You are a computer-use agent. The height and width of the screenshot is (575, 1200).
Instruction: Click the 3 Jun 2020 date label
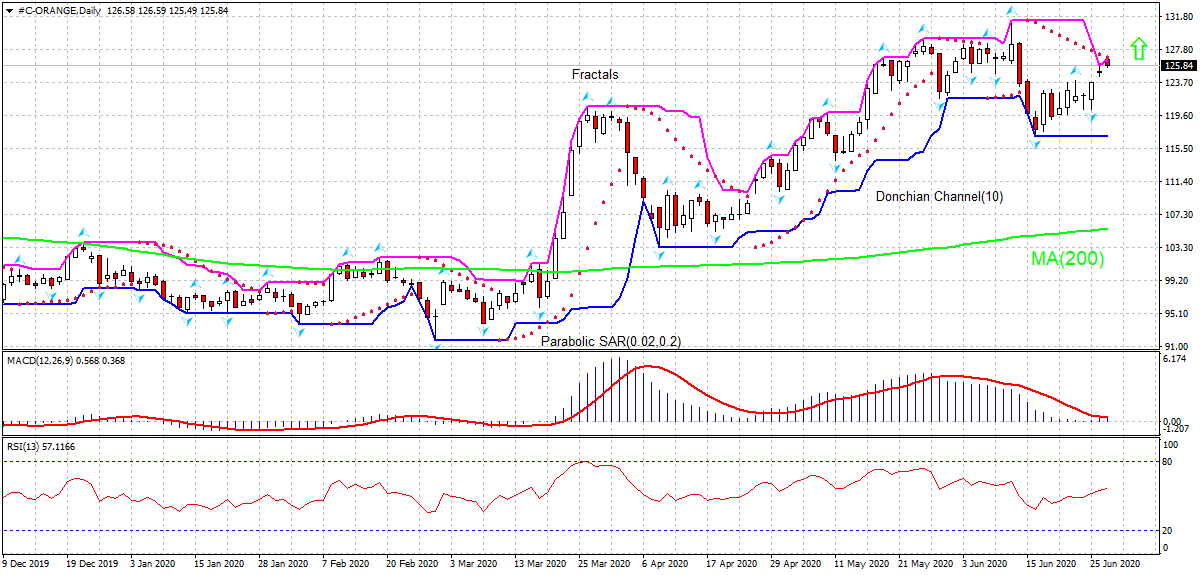[983, 564]
